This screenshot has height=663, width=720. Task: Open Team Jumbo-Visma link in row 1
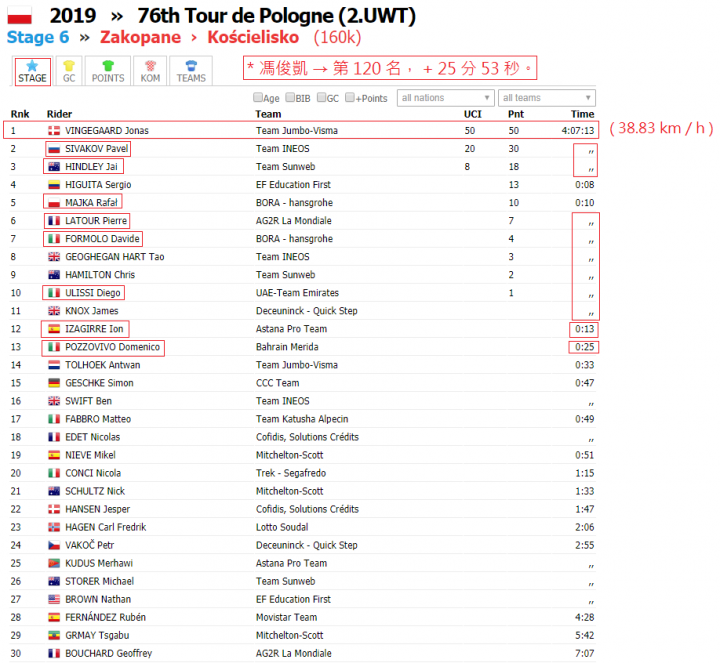pyautogui.click(x=297, y=130)
